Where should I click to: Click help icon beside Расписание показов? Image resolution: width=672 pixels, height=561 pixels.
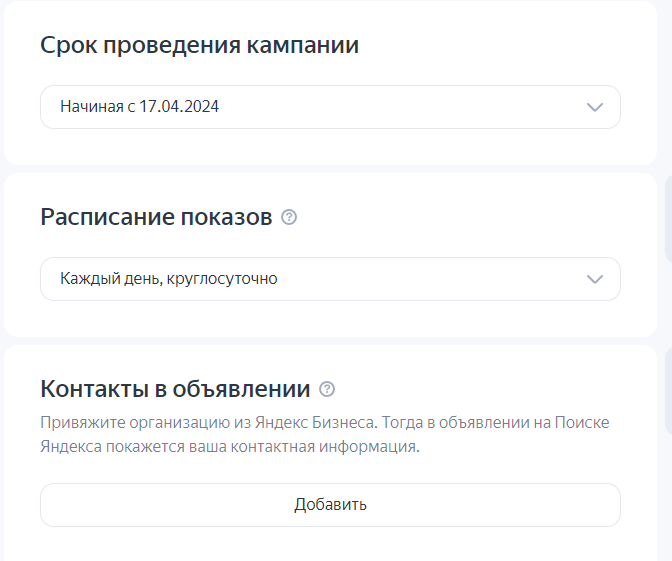(x=289, y=217)
